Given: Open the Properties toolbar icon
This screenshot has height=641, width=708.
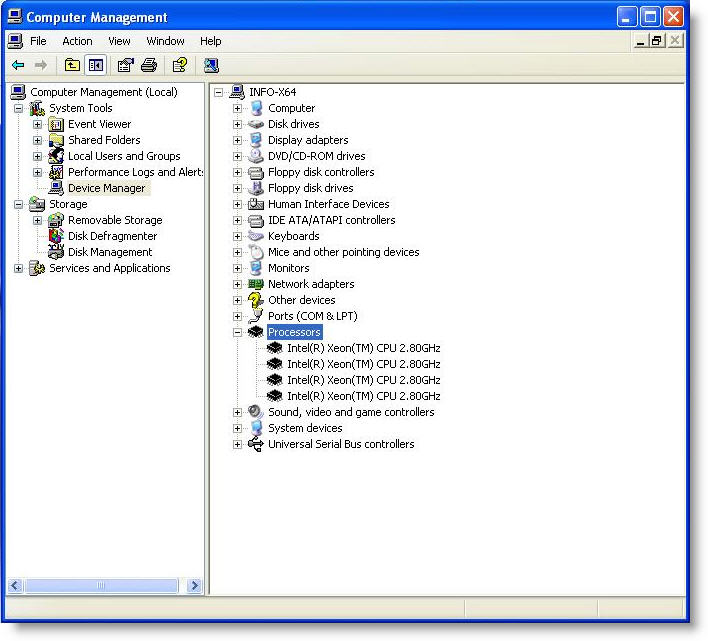Looking at the screenshot, I should pos(126,65).
